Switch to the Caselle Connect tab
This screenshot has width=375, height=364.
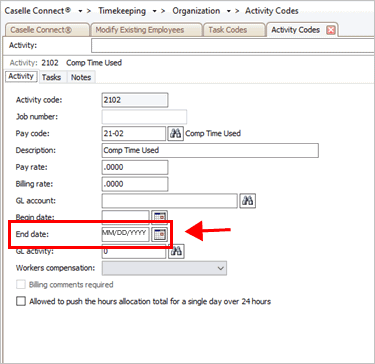(47, 30)
